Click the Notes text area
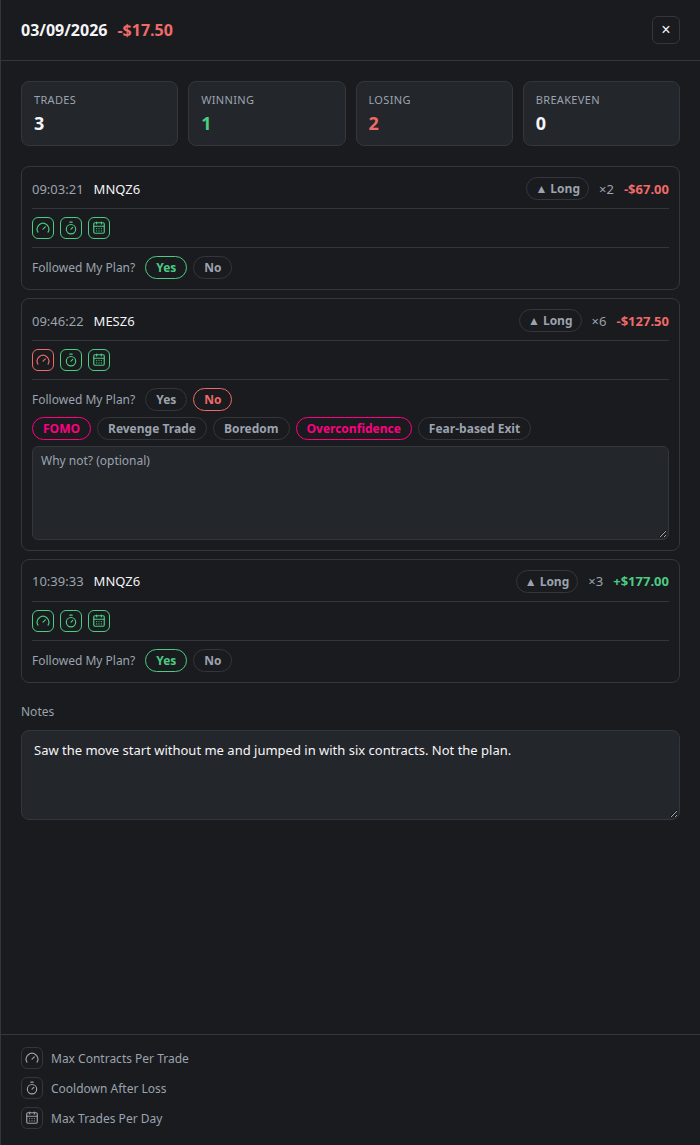 tap(350, 775)
